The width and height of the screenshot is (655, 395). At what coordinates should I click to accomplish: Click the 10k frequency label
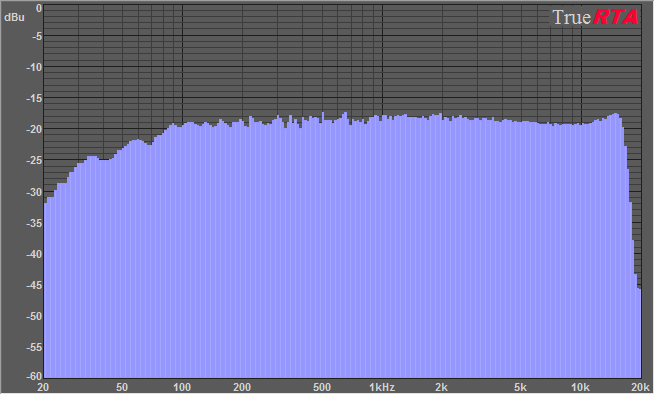click(580, 387)
